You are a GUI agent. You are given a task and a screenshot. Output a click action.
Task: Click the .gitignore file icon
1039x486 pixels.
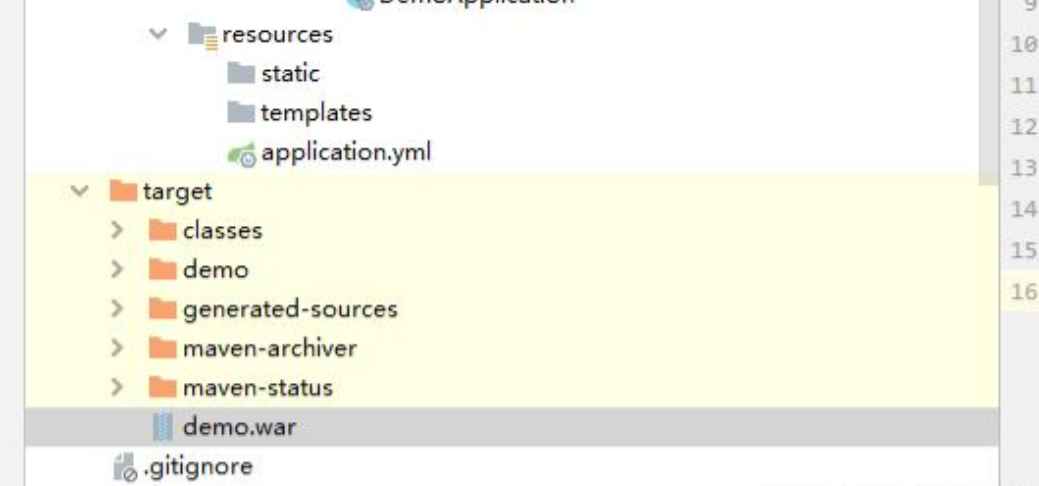click(125, 467)
